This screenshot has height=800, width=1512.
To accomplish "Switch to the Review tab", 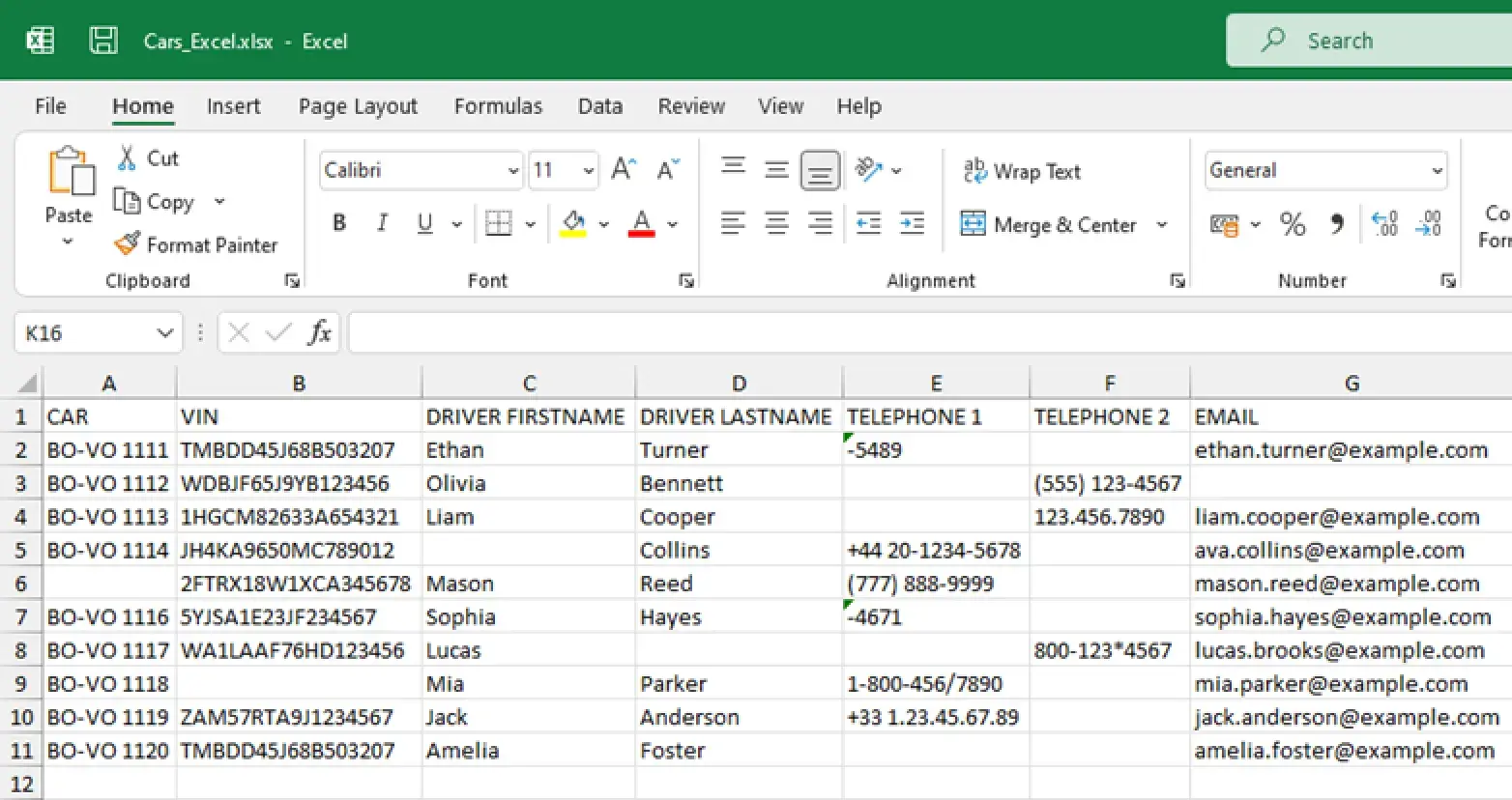I will click(691, 106).
